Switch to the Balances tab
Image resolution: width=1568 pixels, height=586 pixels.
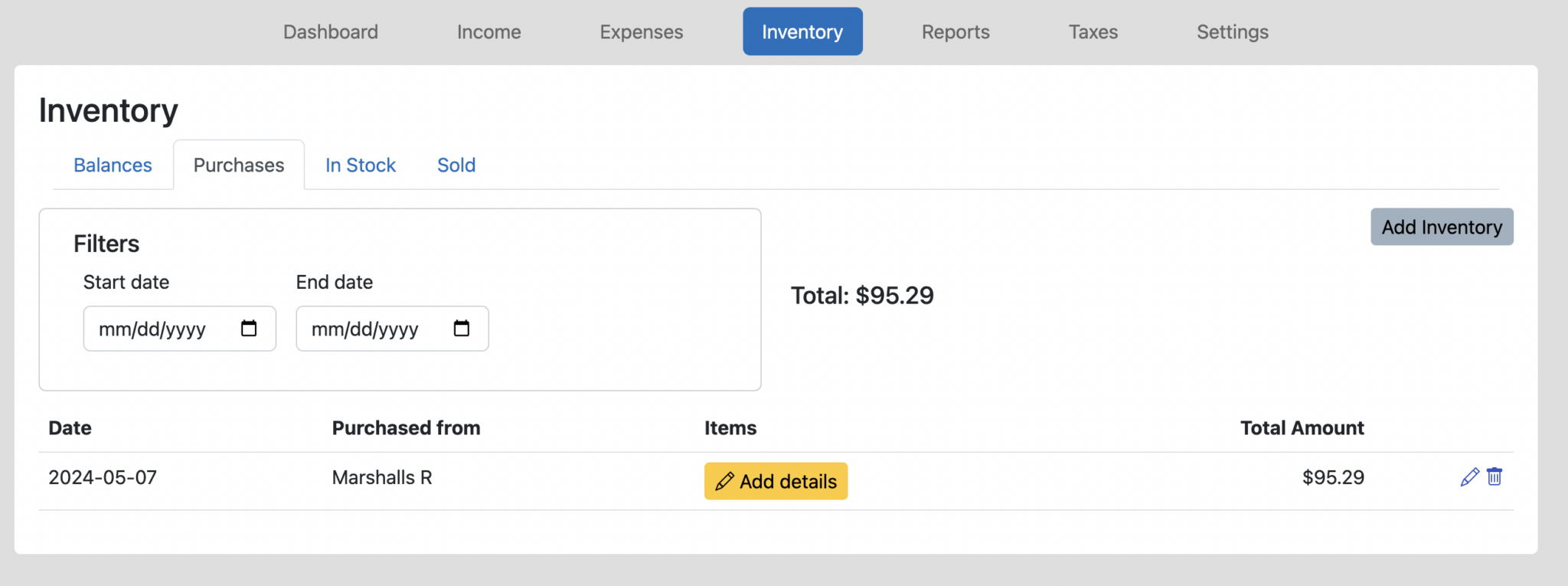click(113, 165)
